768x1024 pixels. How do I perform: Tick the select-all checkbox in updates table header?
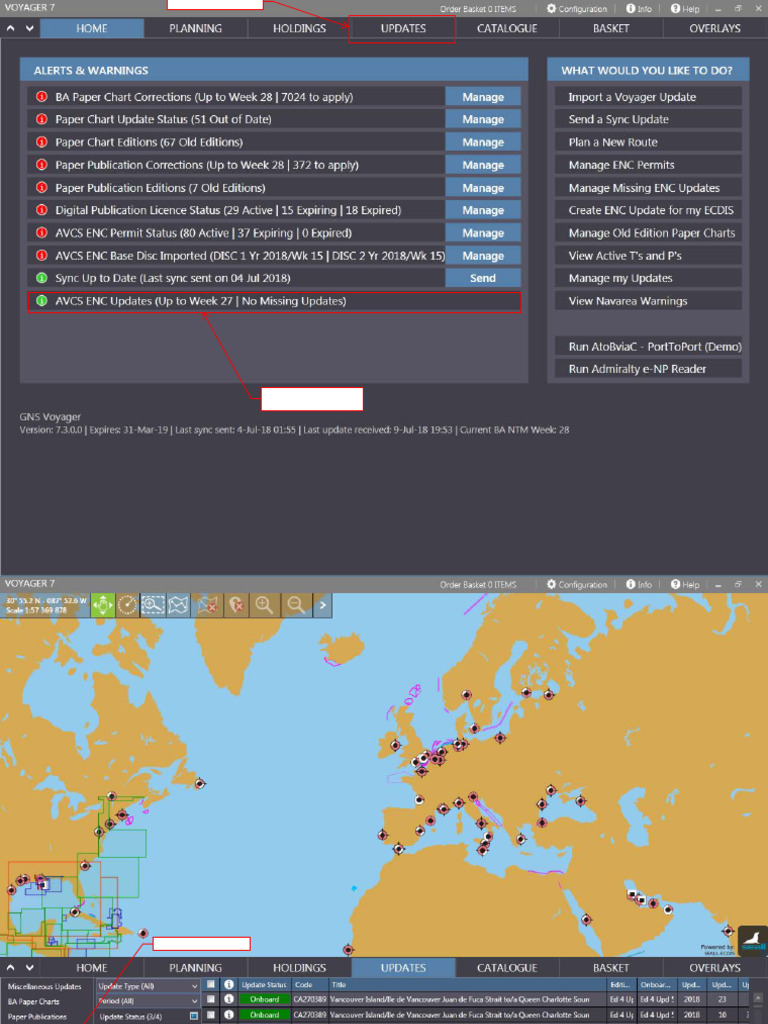coord(211,984)
